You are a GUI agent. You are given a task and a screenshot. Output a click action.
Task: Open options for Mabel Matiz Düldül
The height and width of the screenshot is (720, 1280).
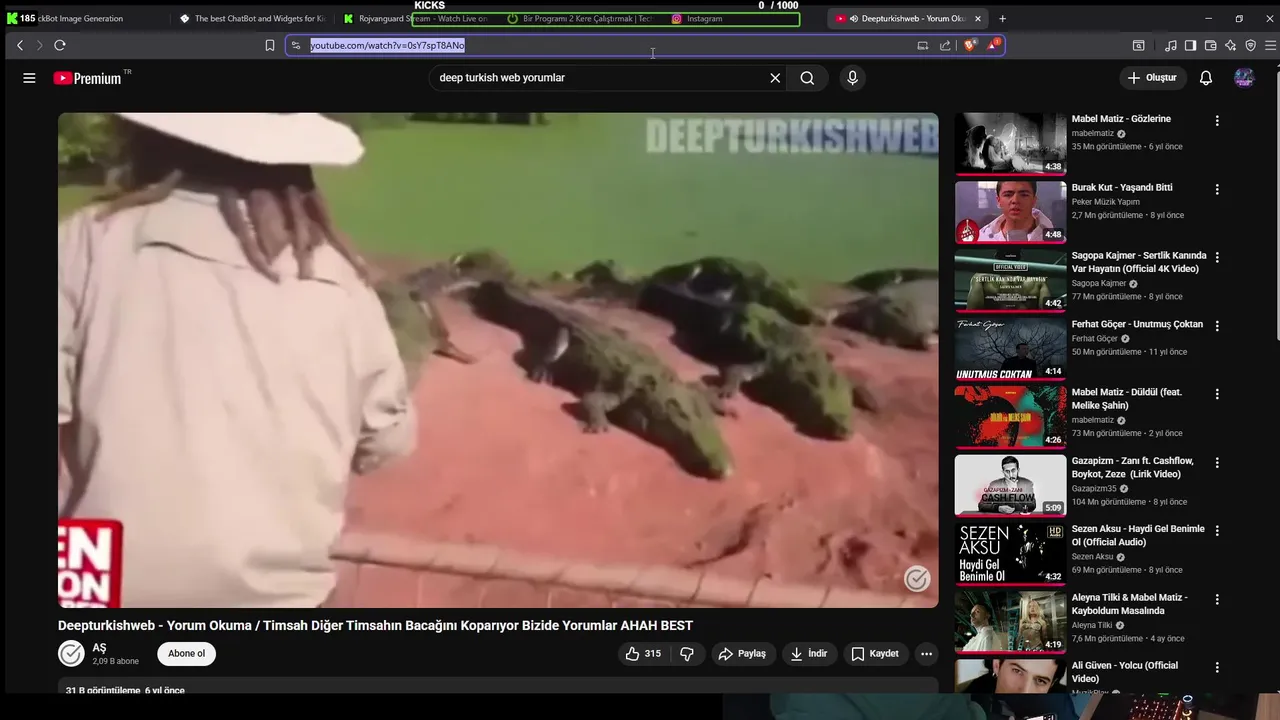click(x=1217, y=394)
